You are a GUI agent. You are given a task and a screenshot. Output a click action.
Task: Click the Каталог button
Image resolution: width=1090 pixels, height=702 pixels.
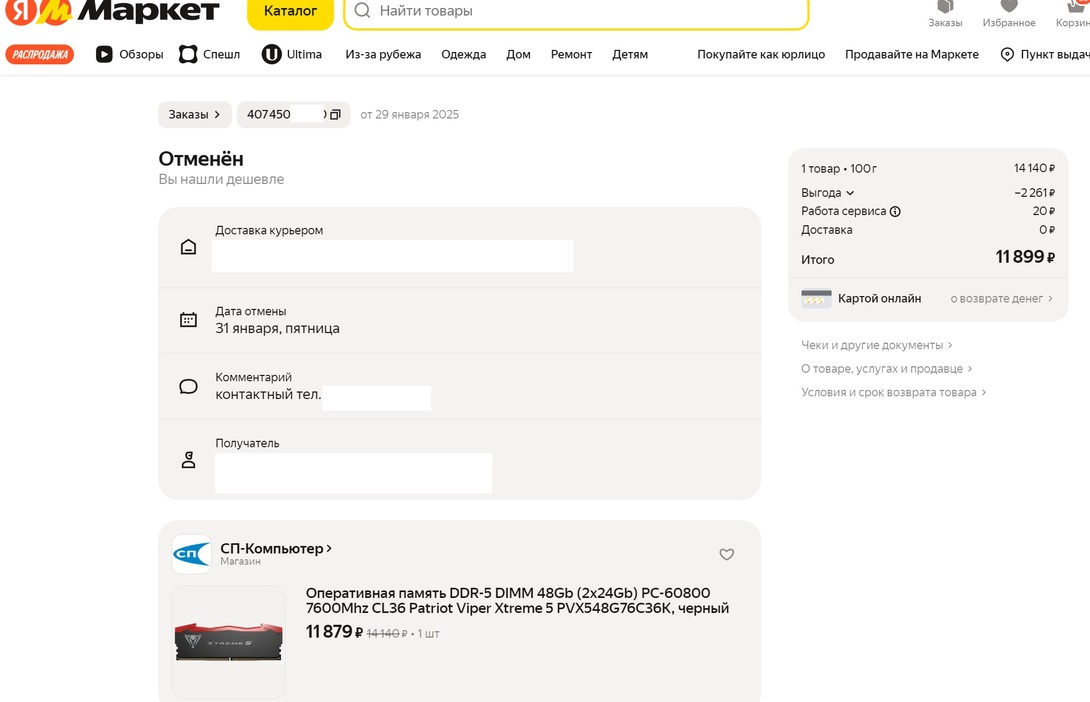291,12
